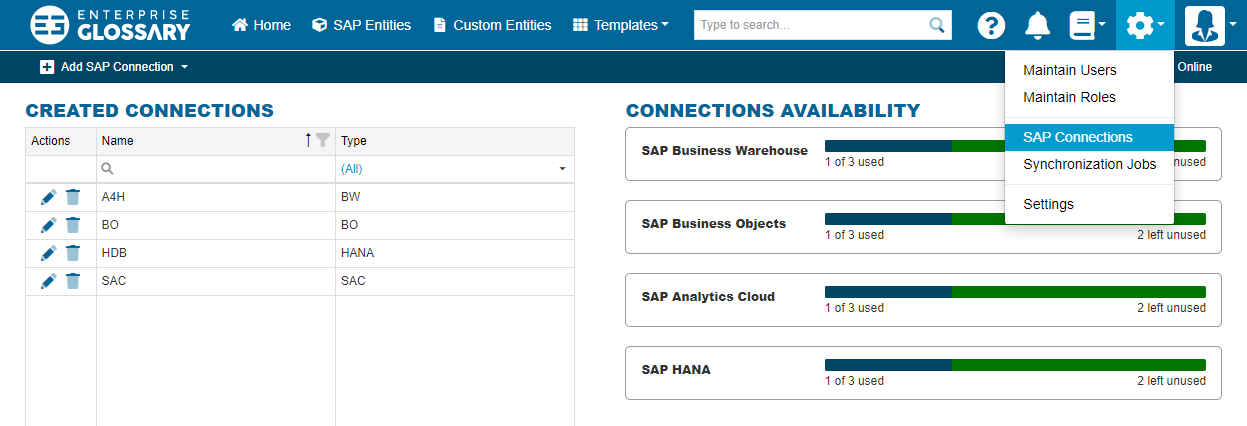Click the SAP HANA usage bar
This screenshot has width=1247, height=426.
point(1015,365)
